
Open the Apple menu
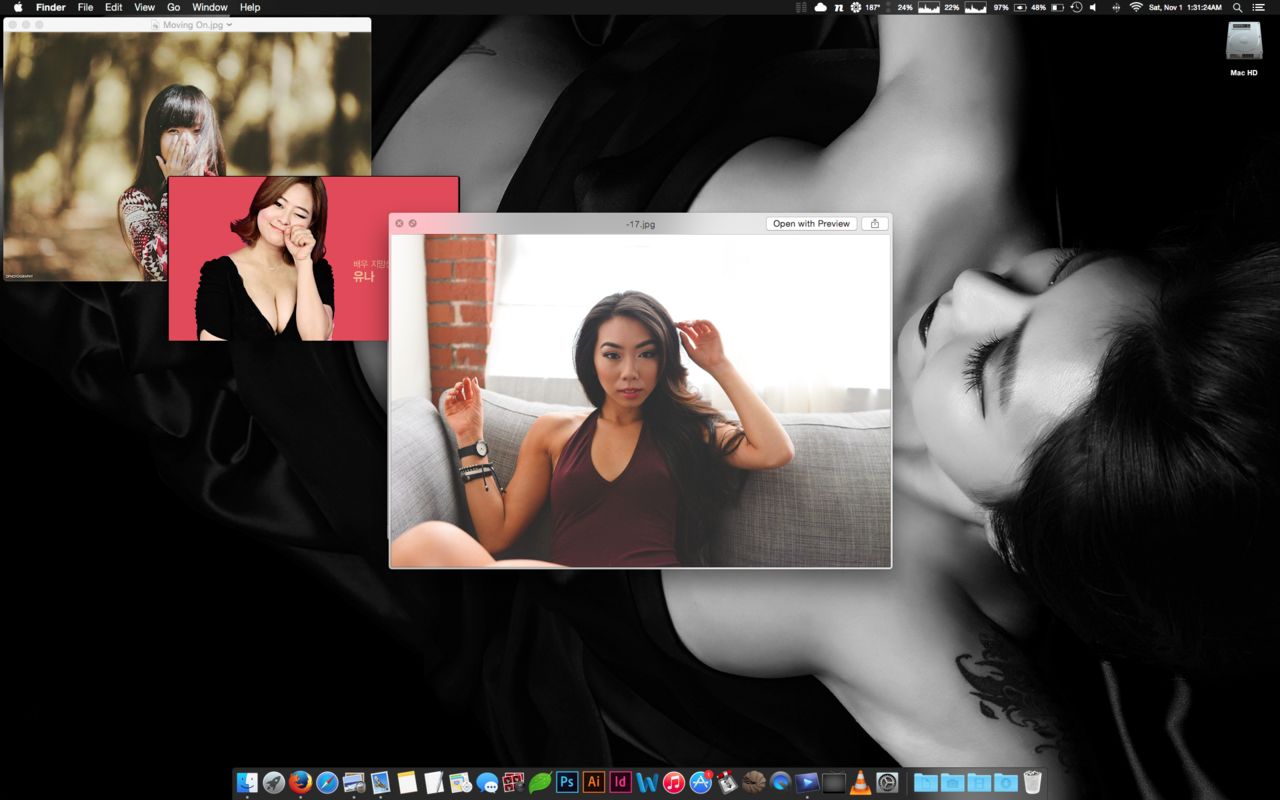[17, 7]
